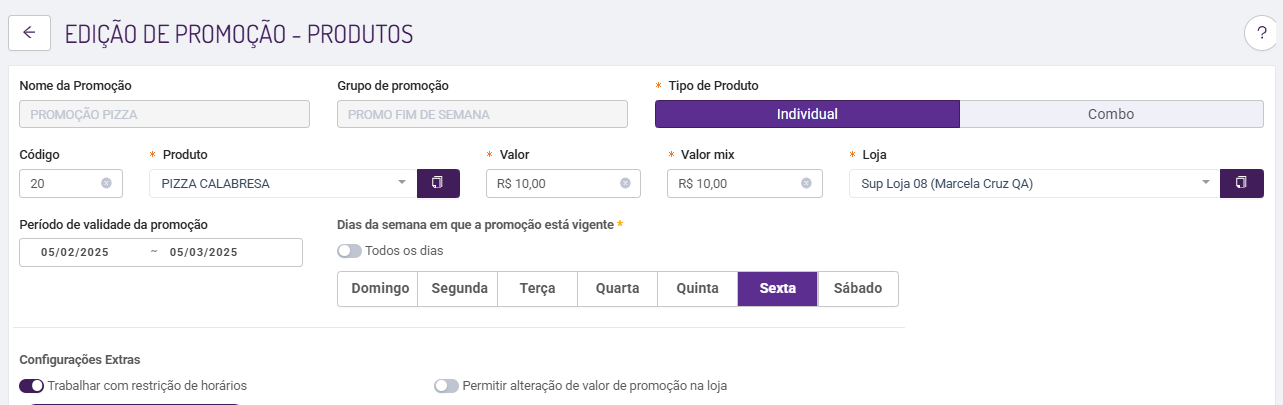Click the promotion start date 05/02/2025
Screen dimensions: 1283x405
pos(75,252)
